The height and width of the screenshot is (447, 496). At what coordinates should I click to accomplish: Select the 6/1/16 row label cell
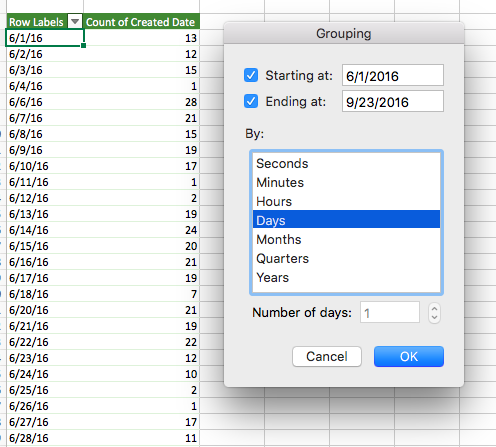45,38
